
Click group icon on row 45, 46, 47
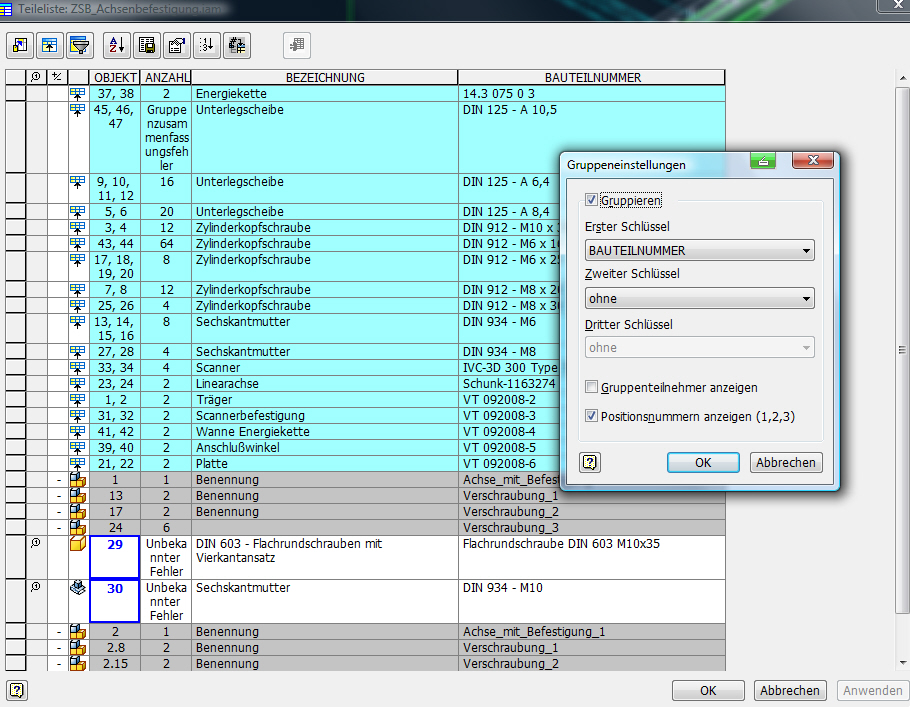click(x=77, y=110)
